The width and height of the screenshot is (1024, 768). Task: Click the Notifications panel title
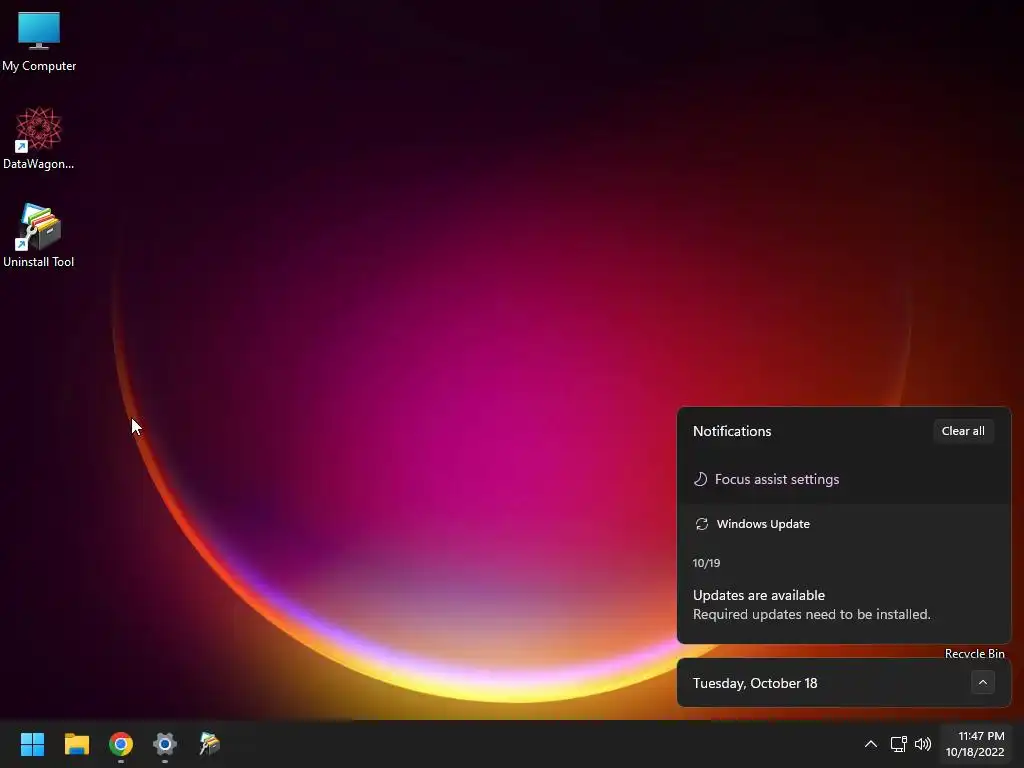coord(731,431)
